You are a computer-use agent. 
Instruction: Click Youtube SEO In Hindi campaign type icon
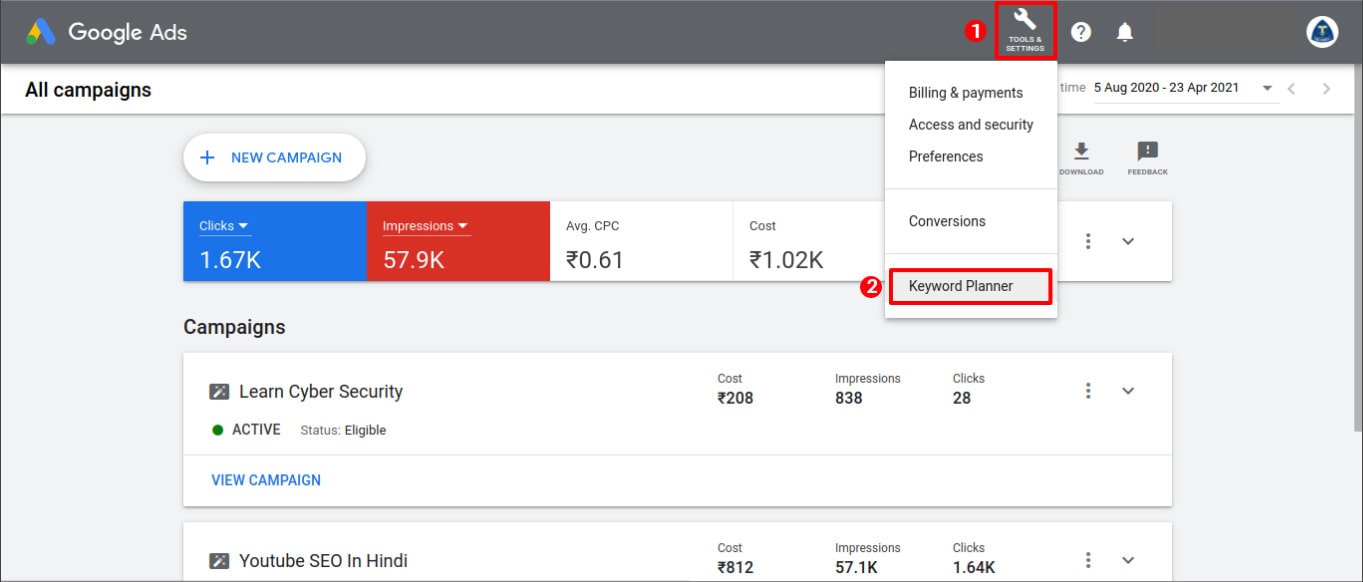(219, 561)
